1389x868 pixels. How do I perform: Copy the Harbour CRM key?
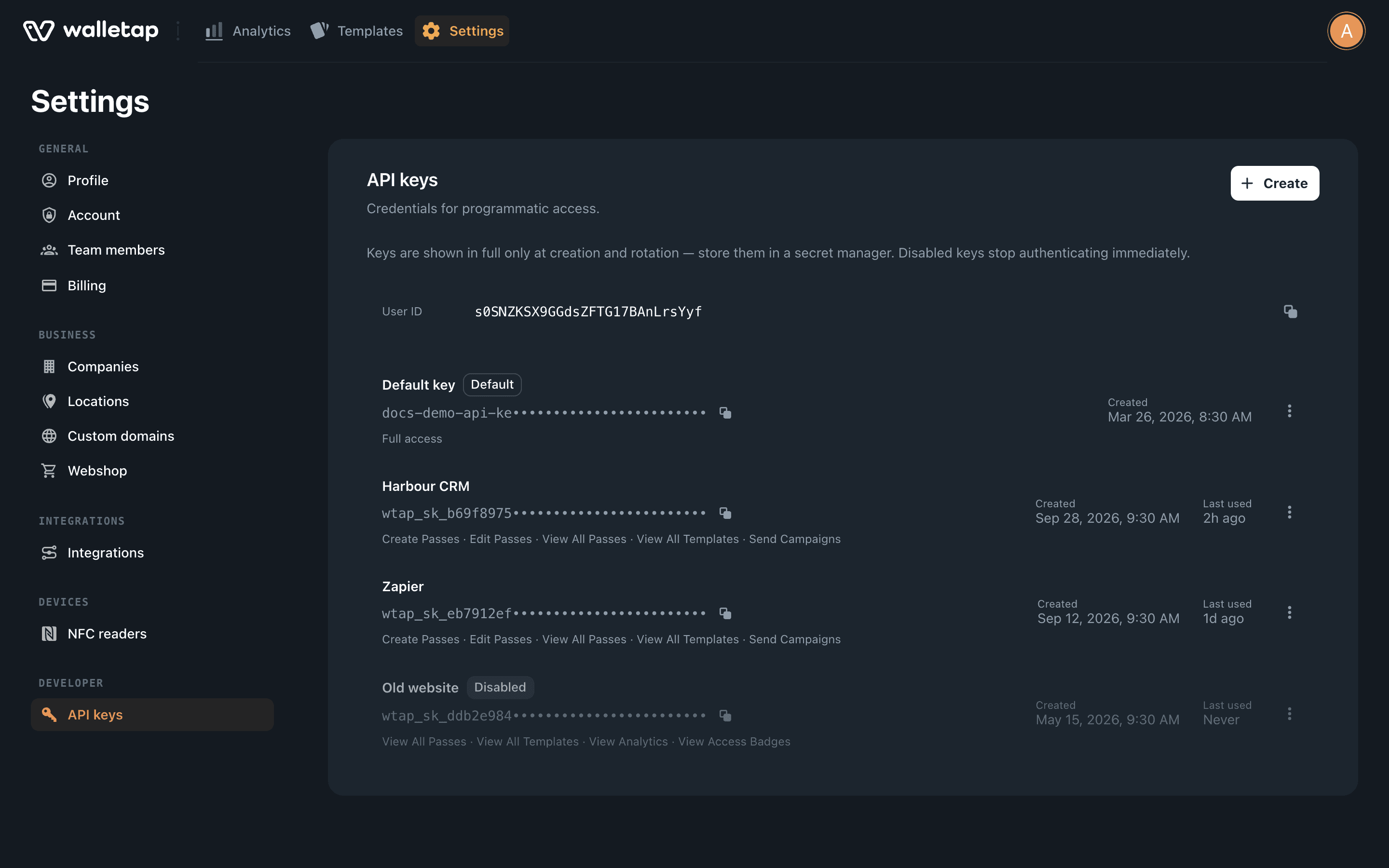click(x=725, y=513)
